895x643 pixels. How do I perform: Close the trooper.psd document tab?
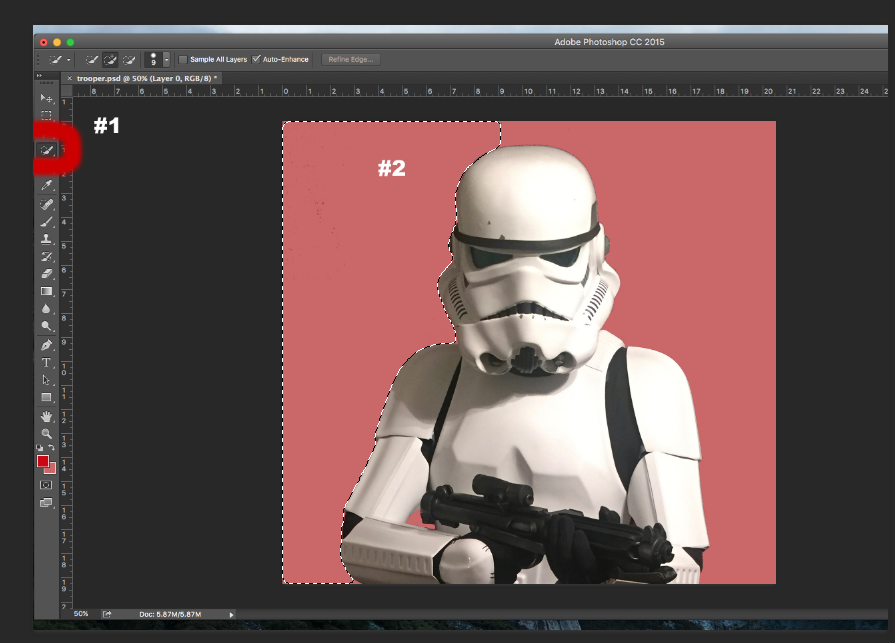click(70, 78)
